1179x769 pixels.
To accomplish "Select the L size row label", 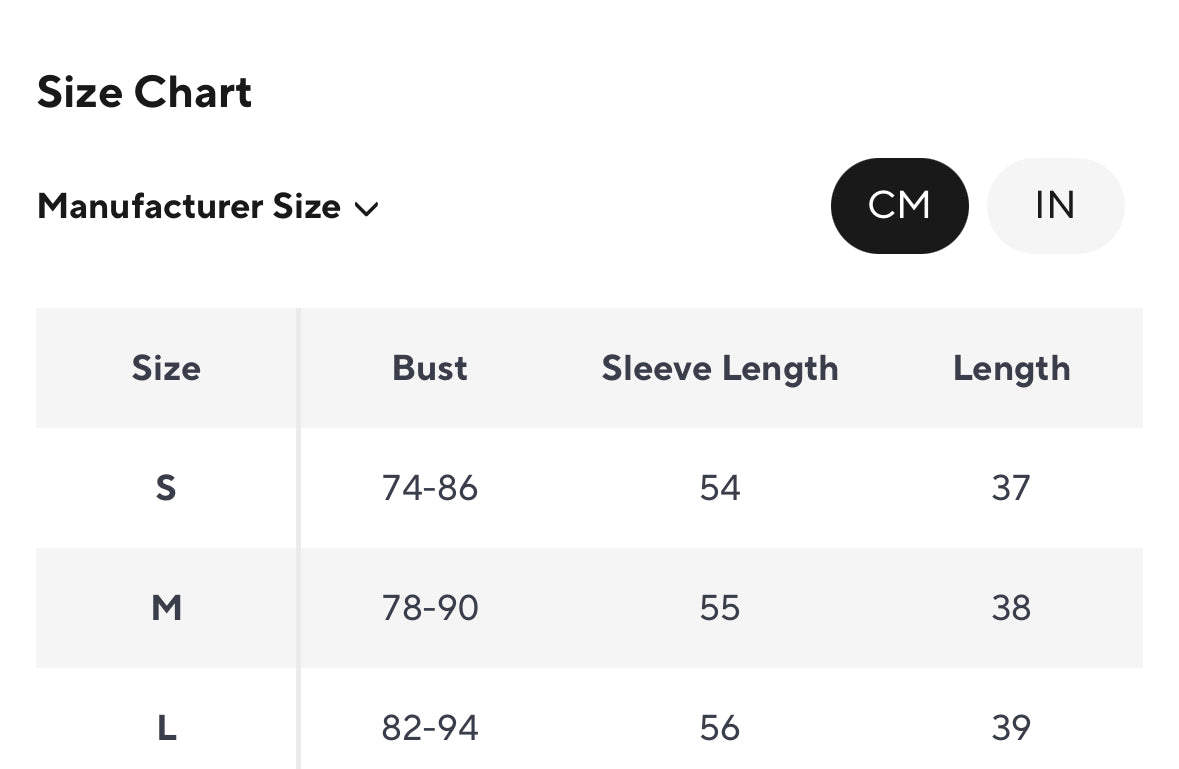I will click(x=166, y=728).
